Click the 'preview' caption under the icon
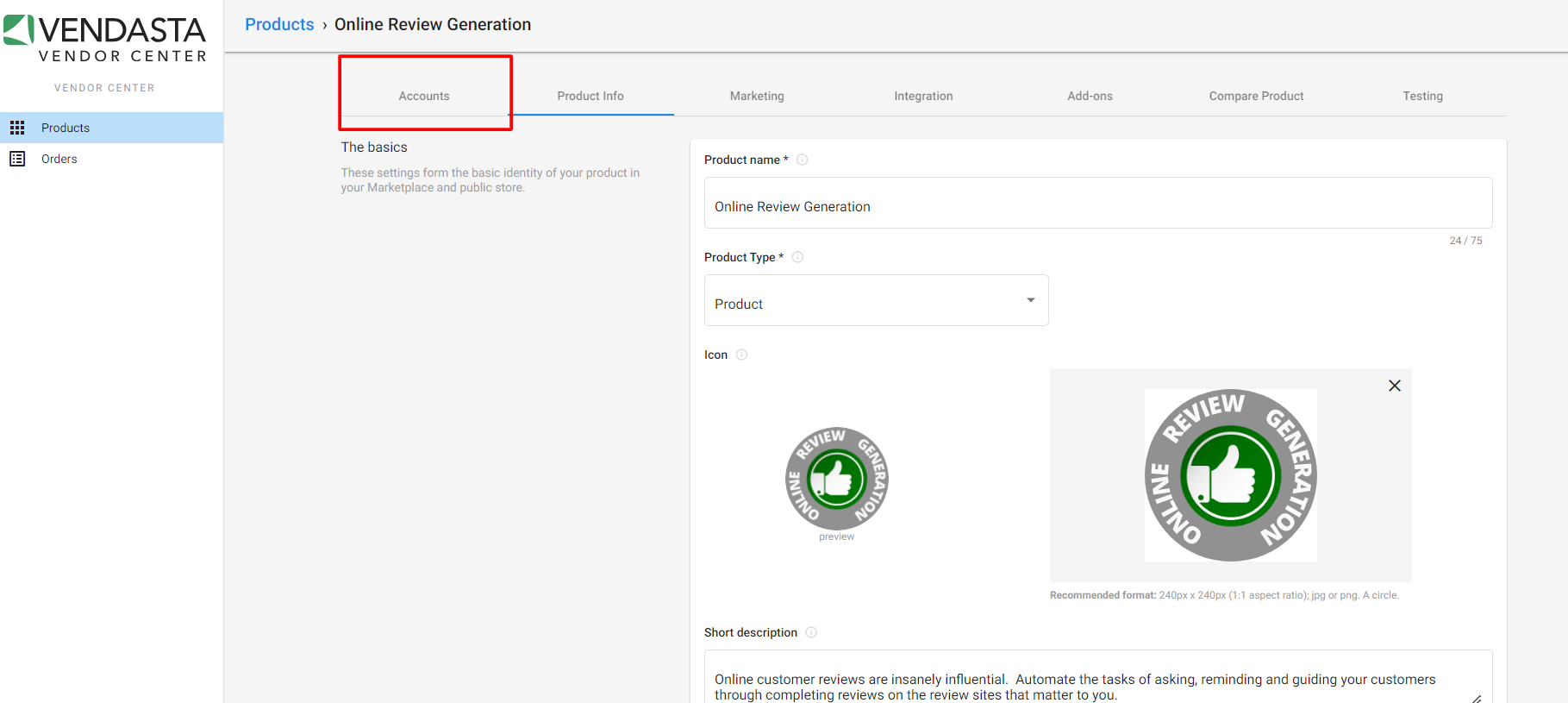 (837, 537)
